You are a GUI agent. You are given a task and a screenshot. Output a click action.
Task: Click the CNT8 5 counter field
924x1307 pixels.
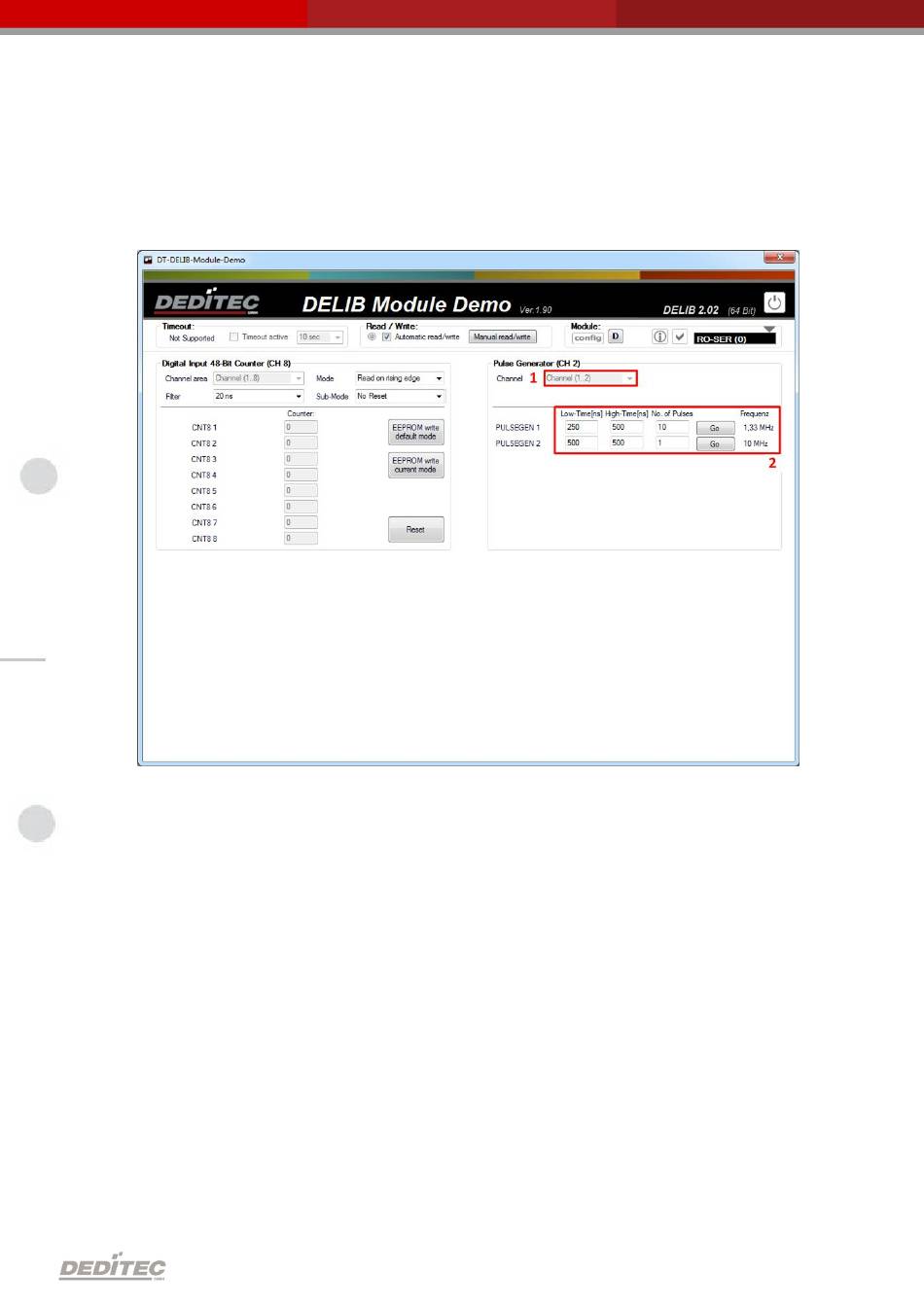pyautogui.click(x=301, y=491)
